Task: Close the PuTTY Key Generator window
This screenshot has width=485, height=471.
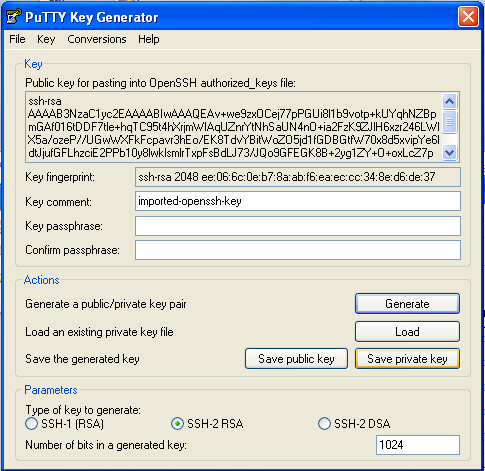Action: pyautogui.click(x=468, y=16)
